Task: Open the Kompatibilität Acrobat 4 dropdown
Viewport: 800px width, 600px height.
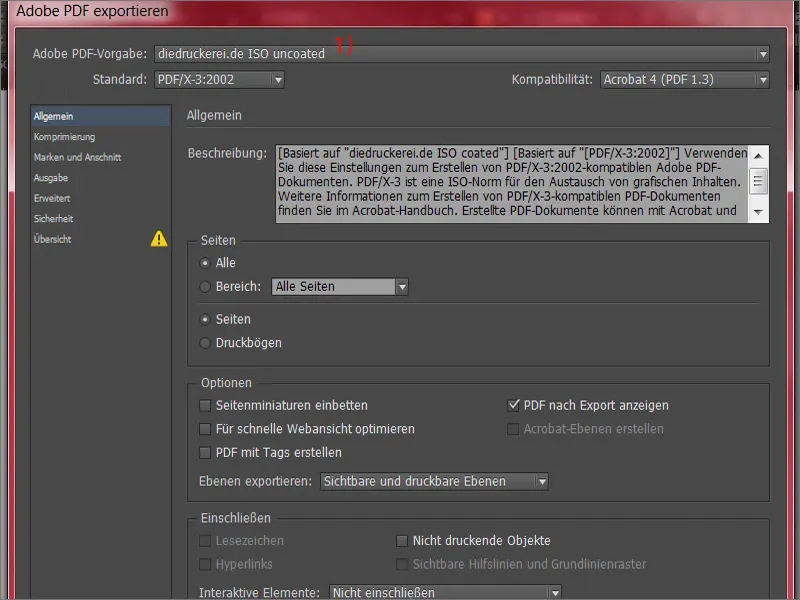Action: [685, 80]
